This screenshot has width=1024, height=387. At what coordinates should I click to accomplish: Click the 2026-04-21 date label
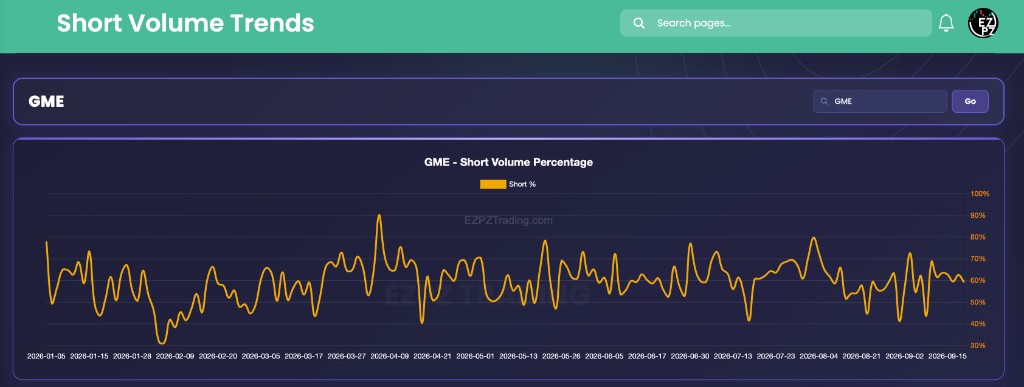(x=432, y=356)
